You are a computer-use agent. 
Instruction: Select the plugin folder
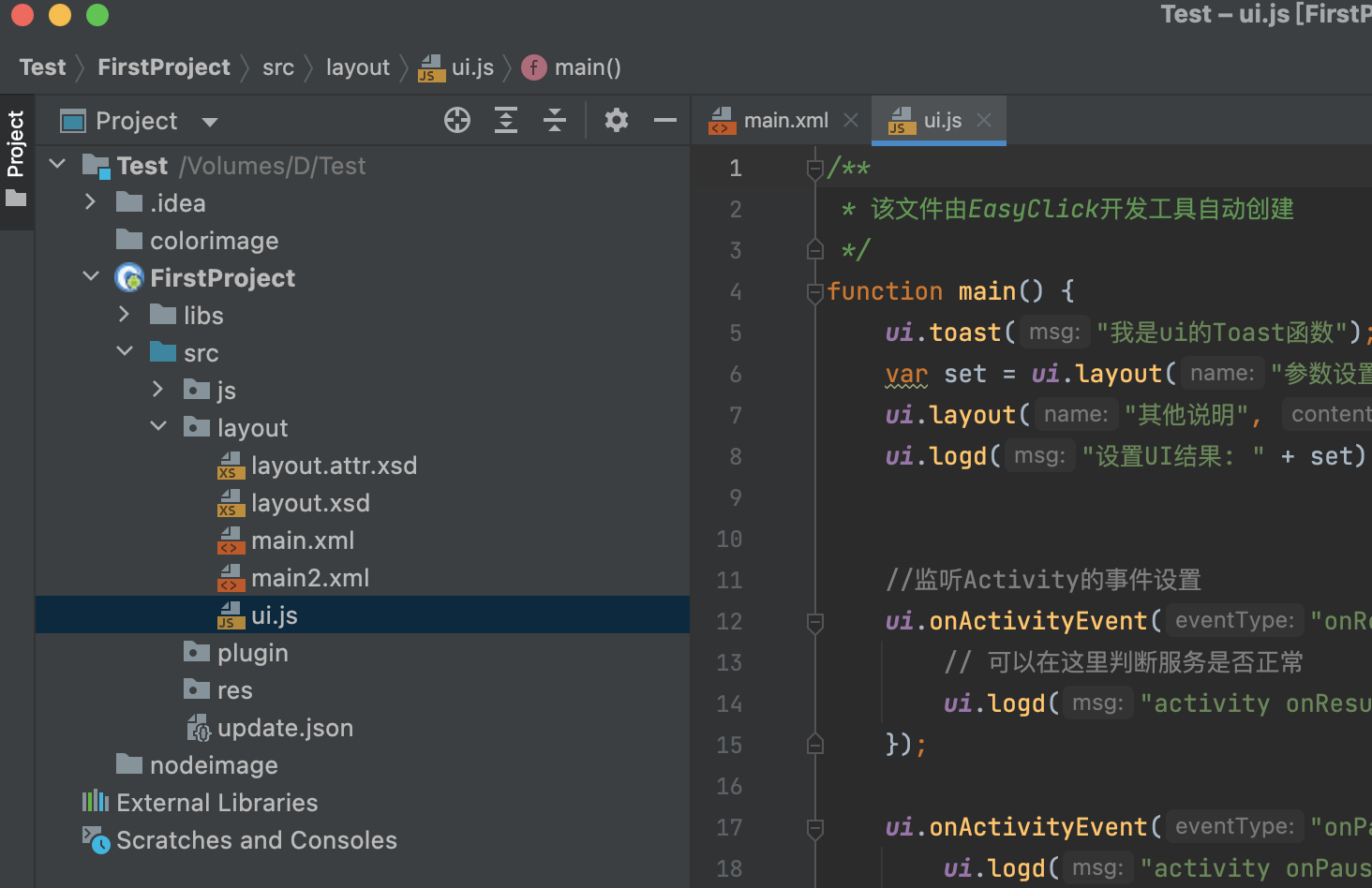tap(253, 653)
